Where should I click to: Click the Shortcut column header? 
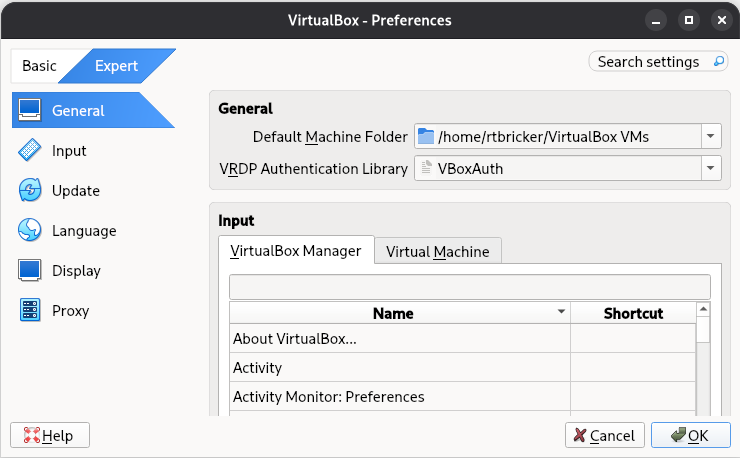633,313
